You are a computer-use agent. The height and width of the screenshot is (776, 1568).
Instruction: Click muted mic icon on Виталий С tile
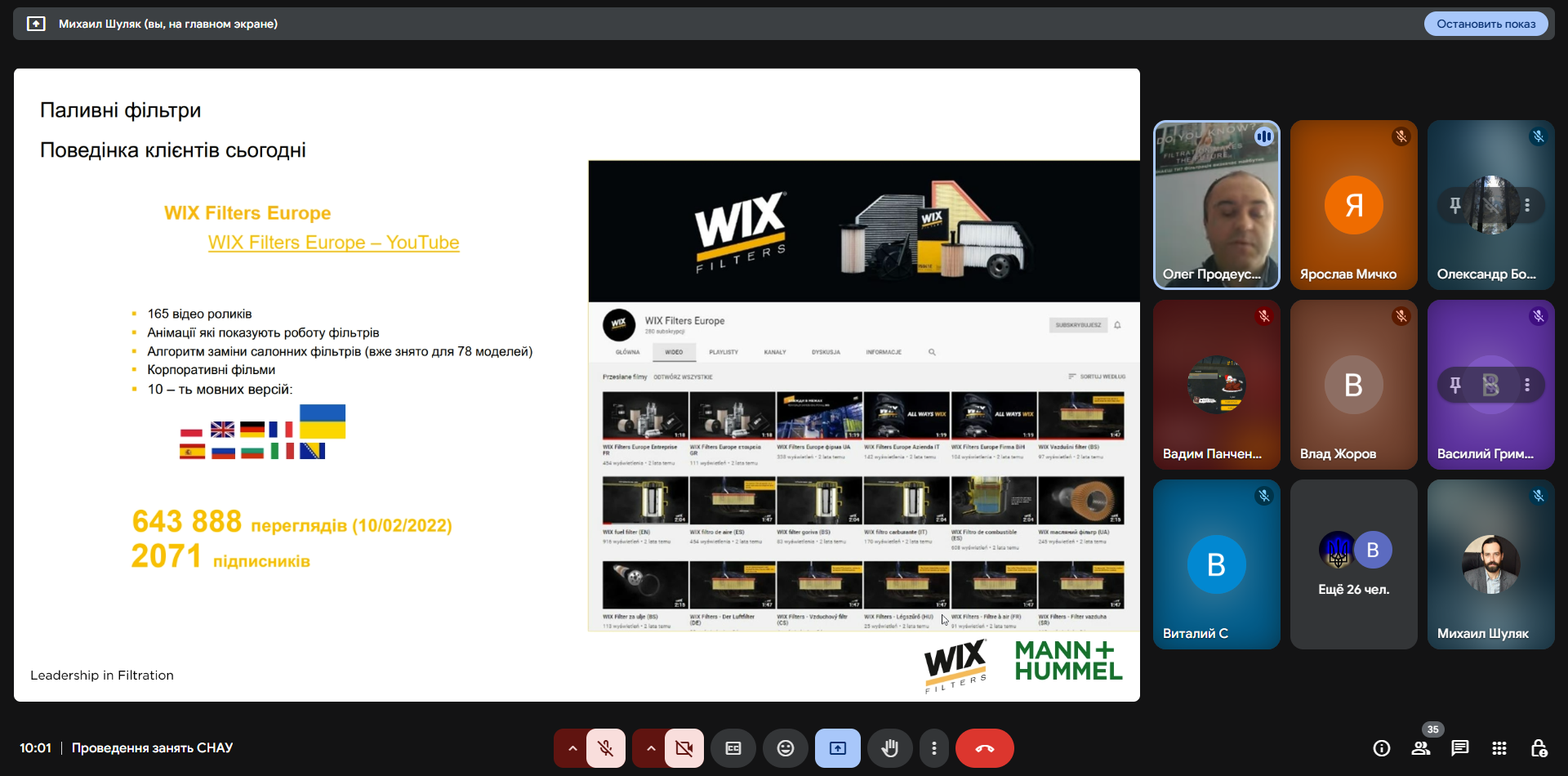pyautogui.click(x=1264, y=496)
